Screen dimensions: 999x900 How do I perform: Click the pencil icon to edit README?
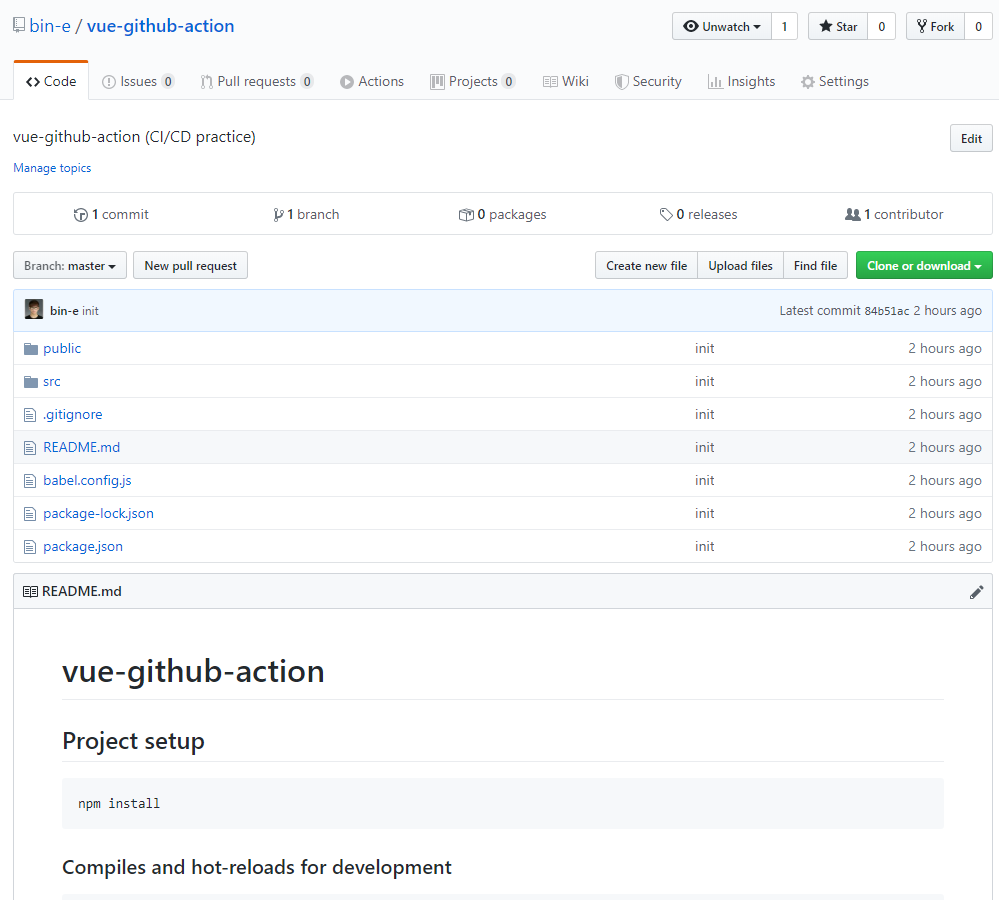pos(976,592)
